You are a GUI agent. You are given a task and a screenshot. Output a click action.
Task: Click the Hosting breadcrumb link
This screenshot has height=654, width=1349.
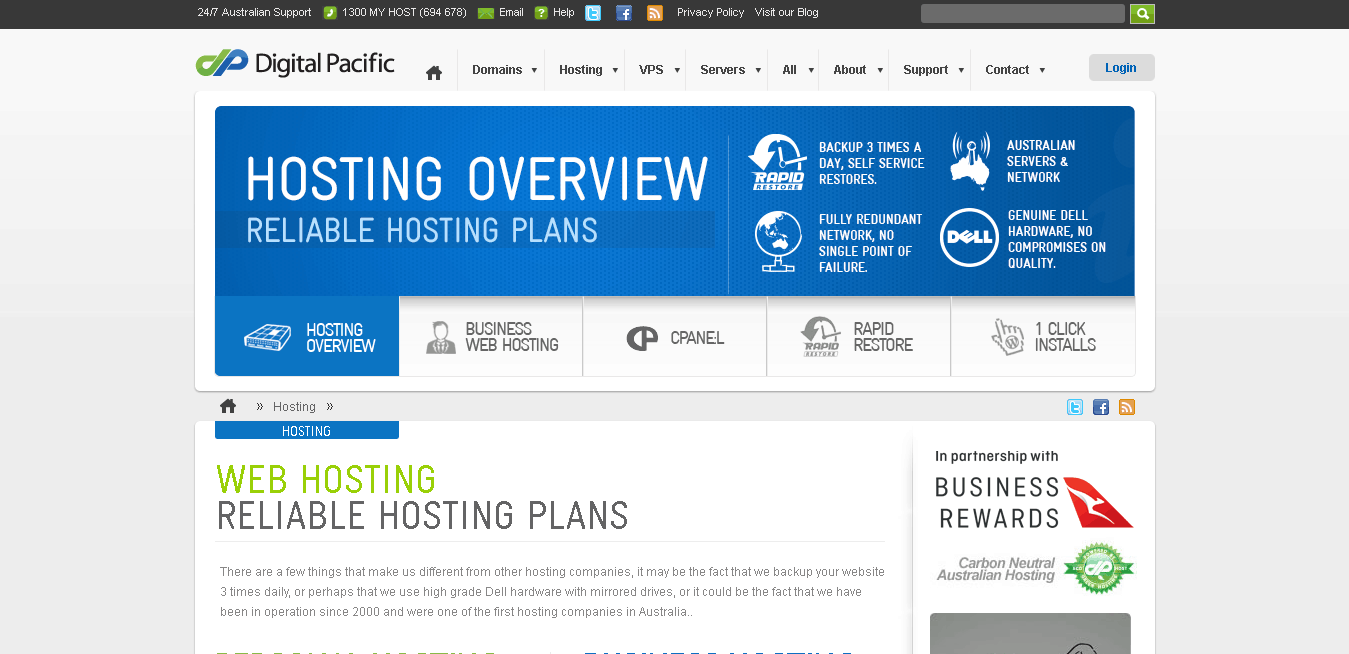click(294, 407)
